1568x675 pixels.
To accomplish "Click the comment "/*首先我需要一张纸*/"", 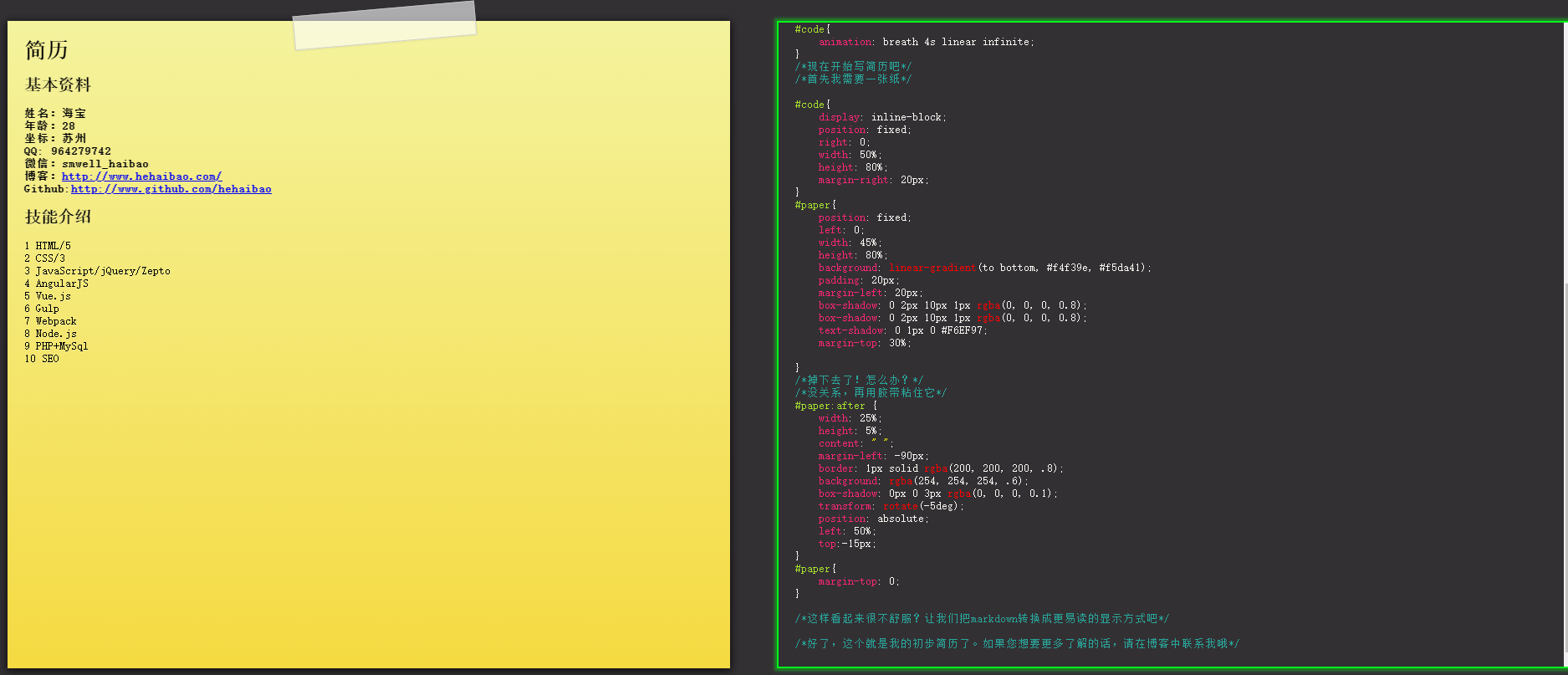I will pos(854,79).
